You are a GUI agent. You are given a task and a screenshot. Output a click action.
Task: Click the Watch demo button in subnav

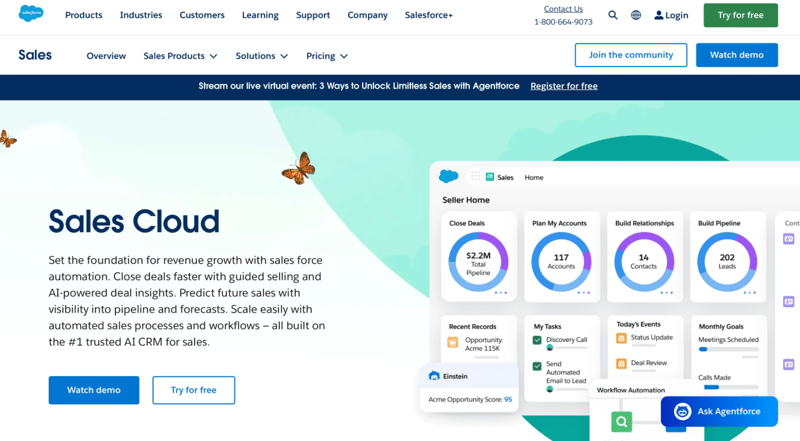pyautogui.click(x=737, y=55)
